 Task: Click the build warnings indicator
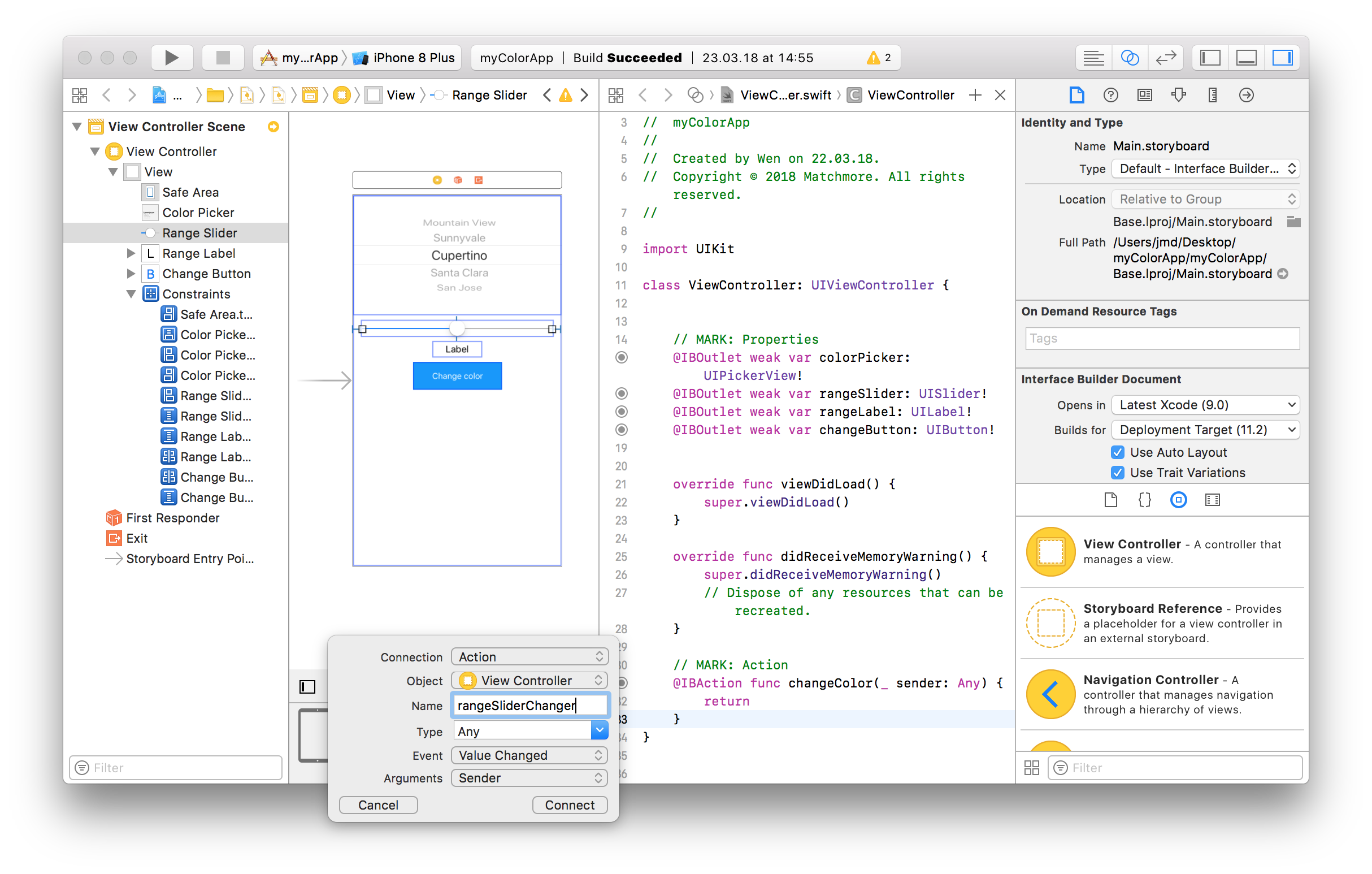coord(879,58)
